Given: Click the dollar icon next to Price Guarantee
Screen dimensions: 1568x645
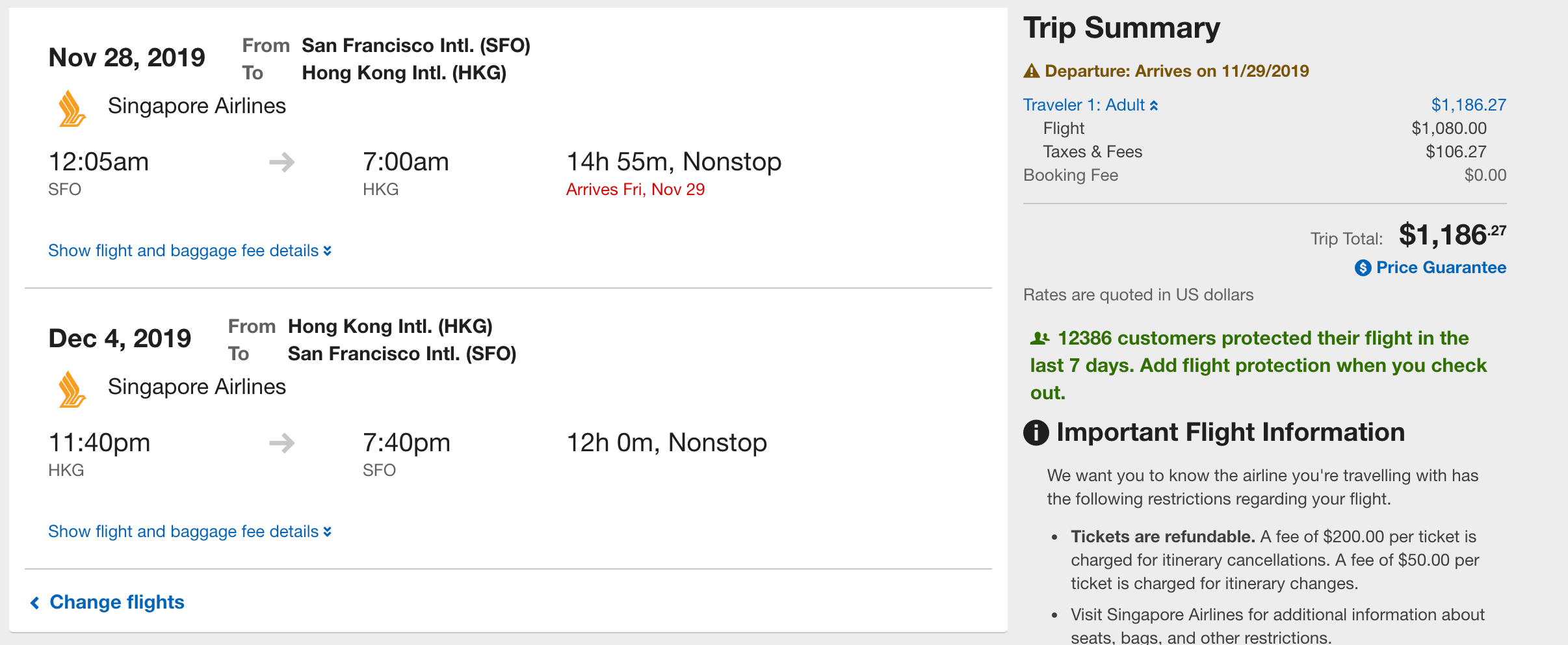Looking at the screenshot, I should click(1363, 268).
